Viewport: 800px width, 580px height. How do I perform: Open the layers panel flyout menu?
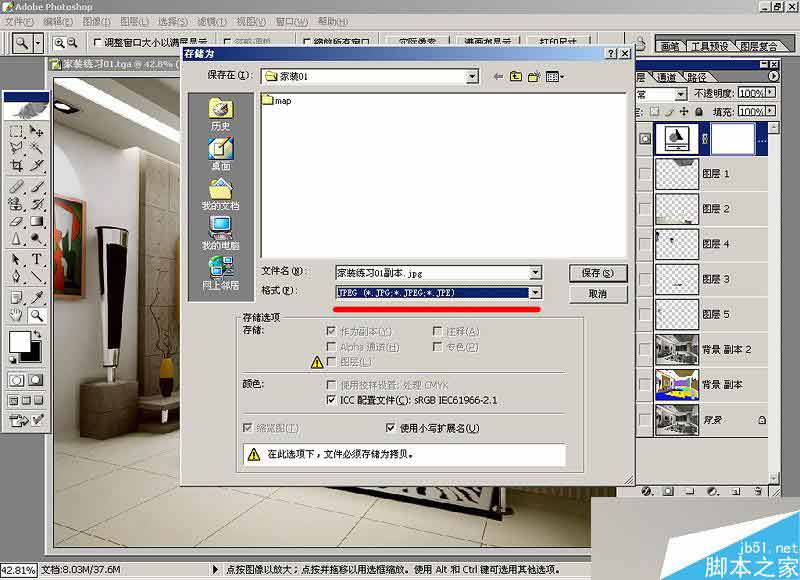pyautogui.click(x=773, y=76)
